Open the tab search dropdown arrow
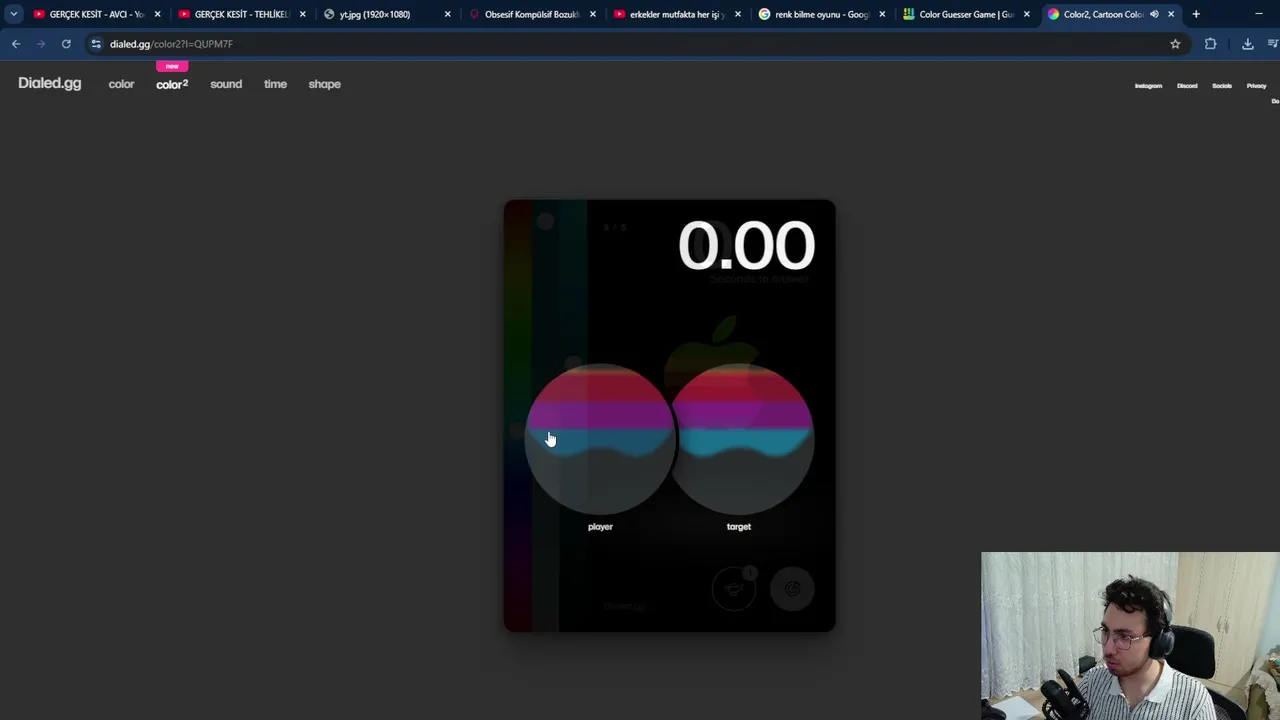1280x720 pixels. [x=14, y=14]
